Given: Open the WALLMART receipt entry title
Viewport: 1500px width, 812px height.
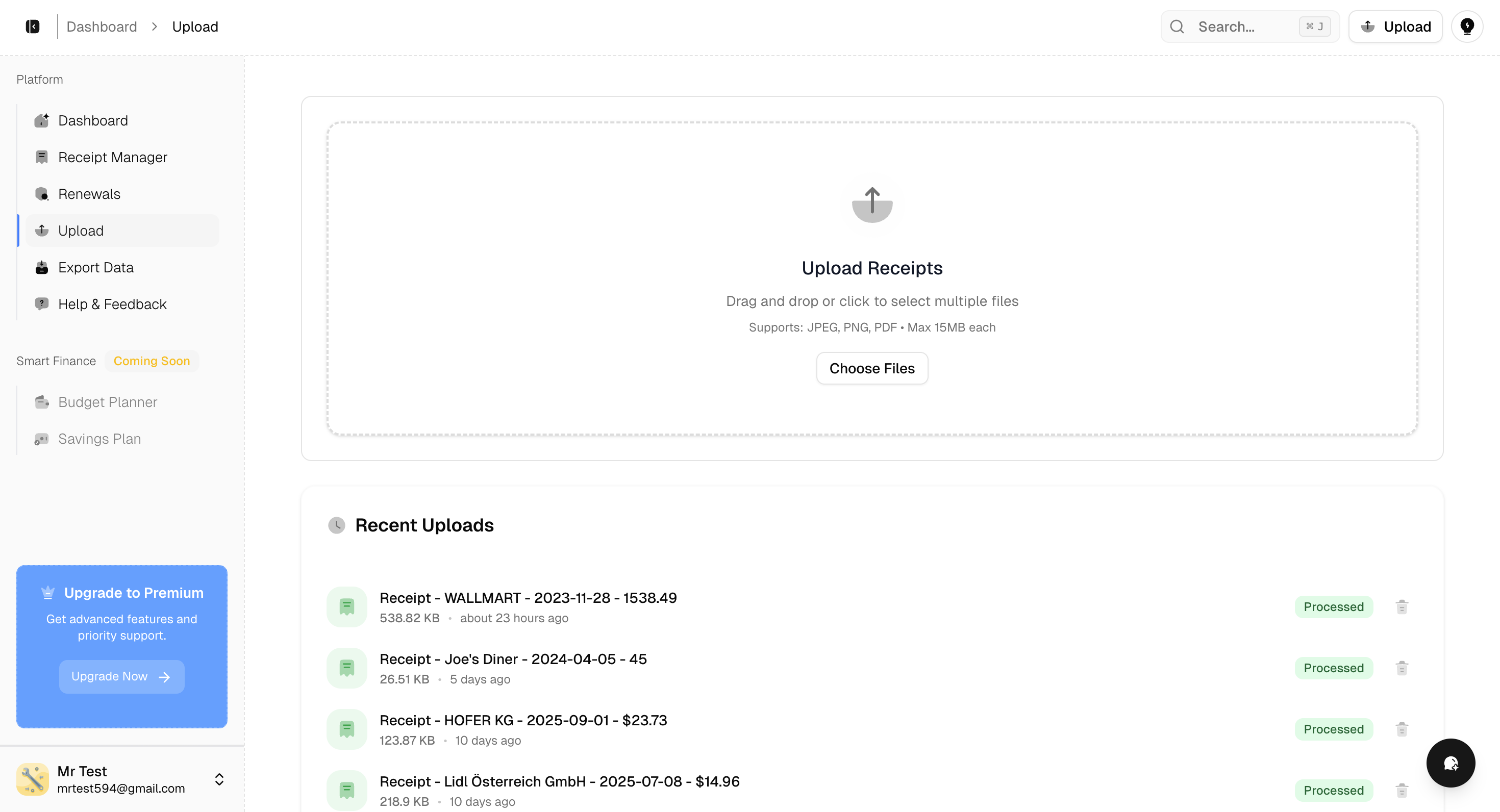Looking at the screenshot, I should (x=528, y=598).
